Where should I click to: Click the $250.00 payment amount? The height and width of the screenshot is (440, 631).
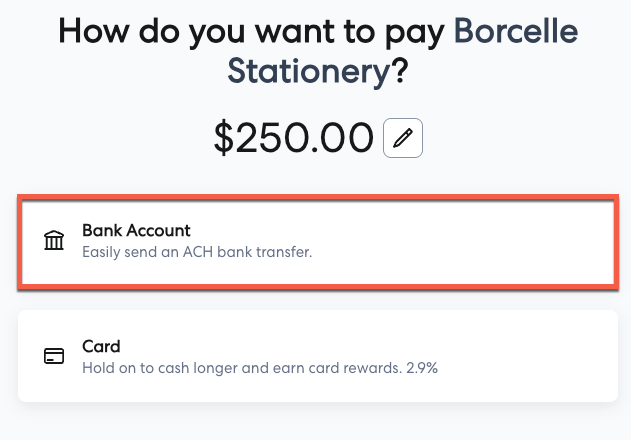click(294, 138)
